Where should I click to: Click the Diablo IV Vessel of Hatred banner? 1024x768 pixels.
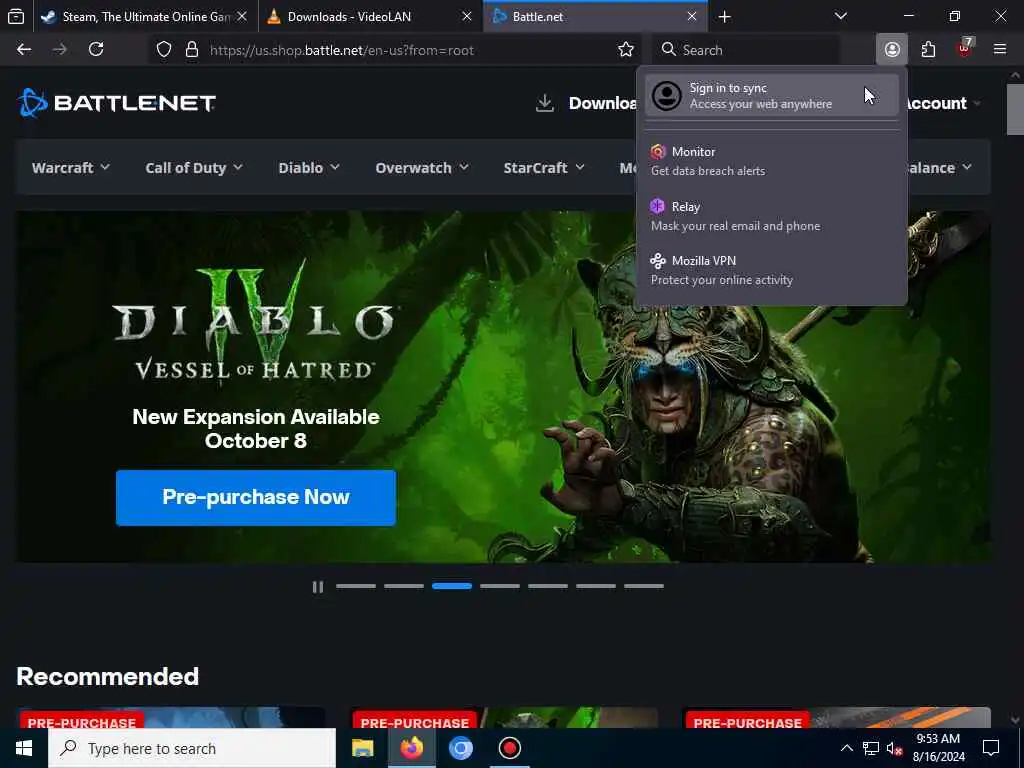click(503, 387)
